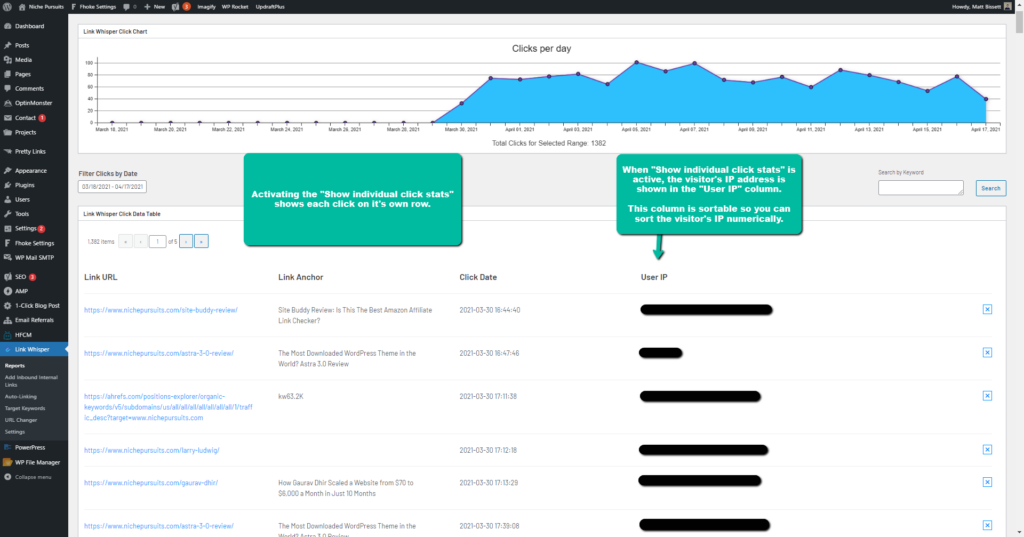Delete the larry-ludwig click row
This screenshot has width=1024, height=537.
pos(987,449)
